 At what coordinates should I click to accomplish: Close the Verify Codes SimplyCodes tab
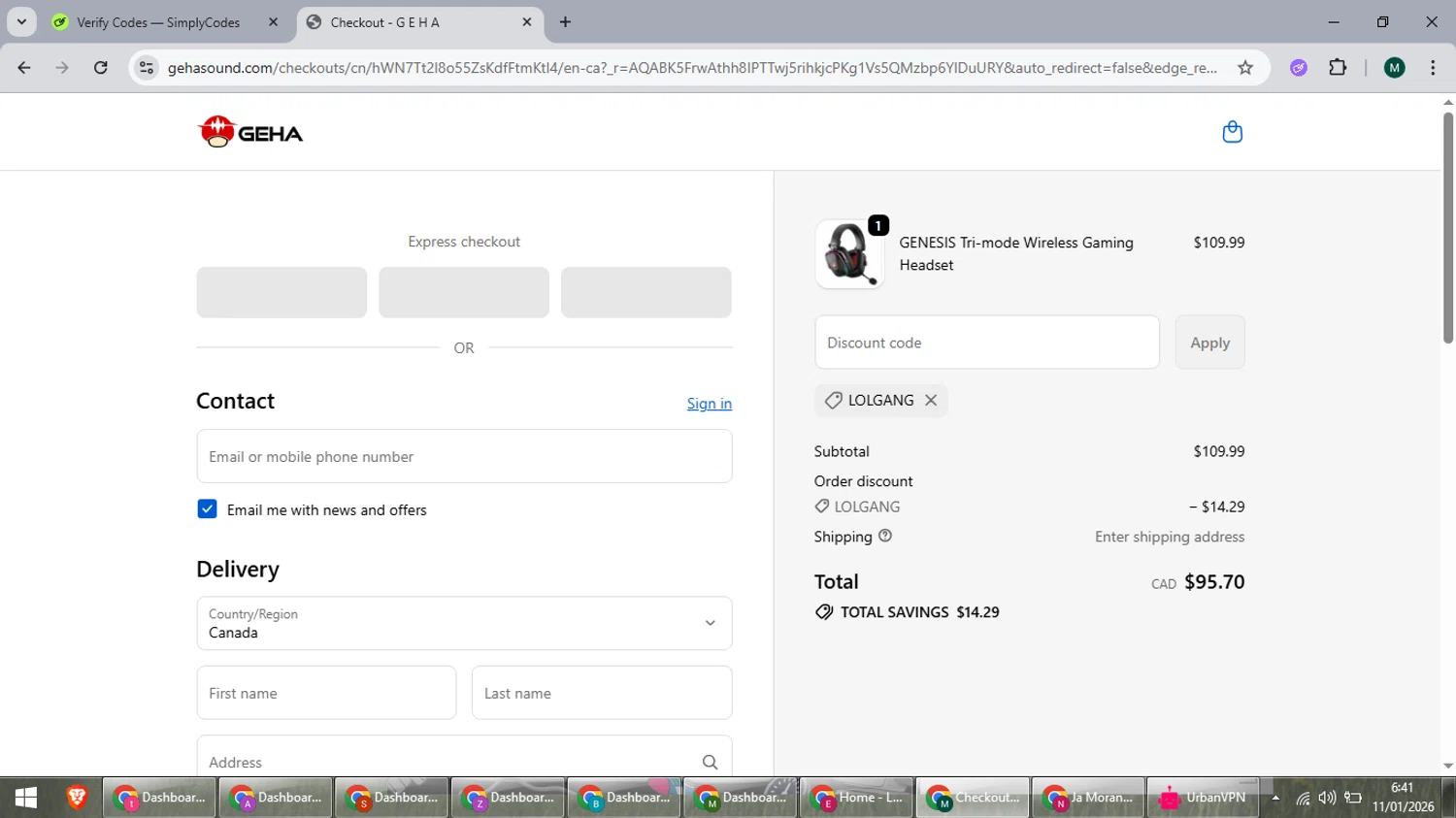click(273, 22)
